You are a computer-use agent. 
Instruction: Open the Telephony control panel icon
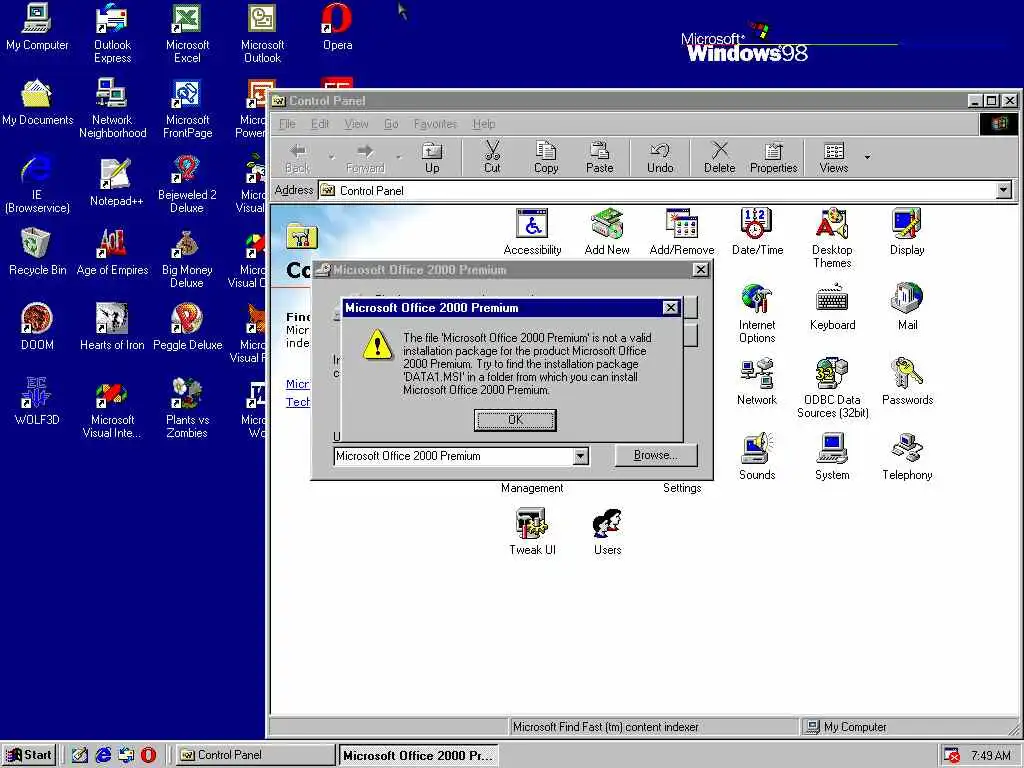[907, 457]
